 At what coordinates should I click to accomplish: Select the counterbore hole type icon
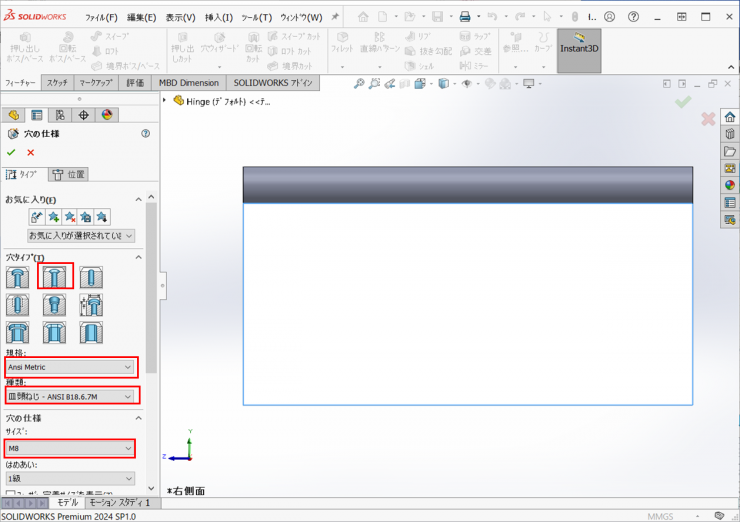point(18,277)
